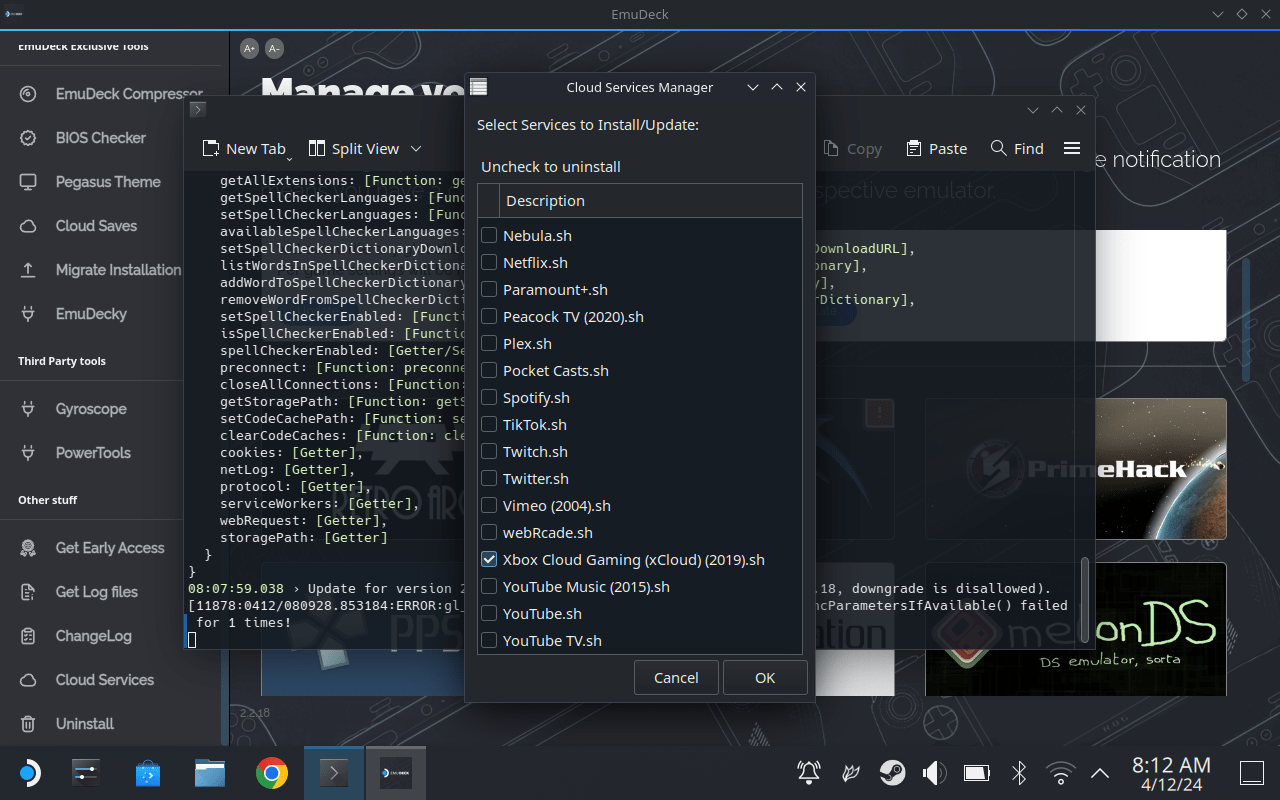Click the terminal hamburger menu icon
The height and width of the screenshot is (800, 1280).
1072,148
